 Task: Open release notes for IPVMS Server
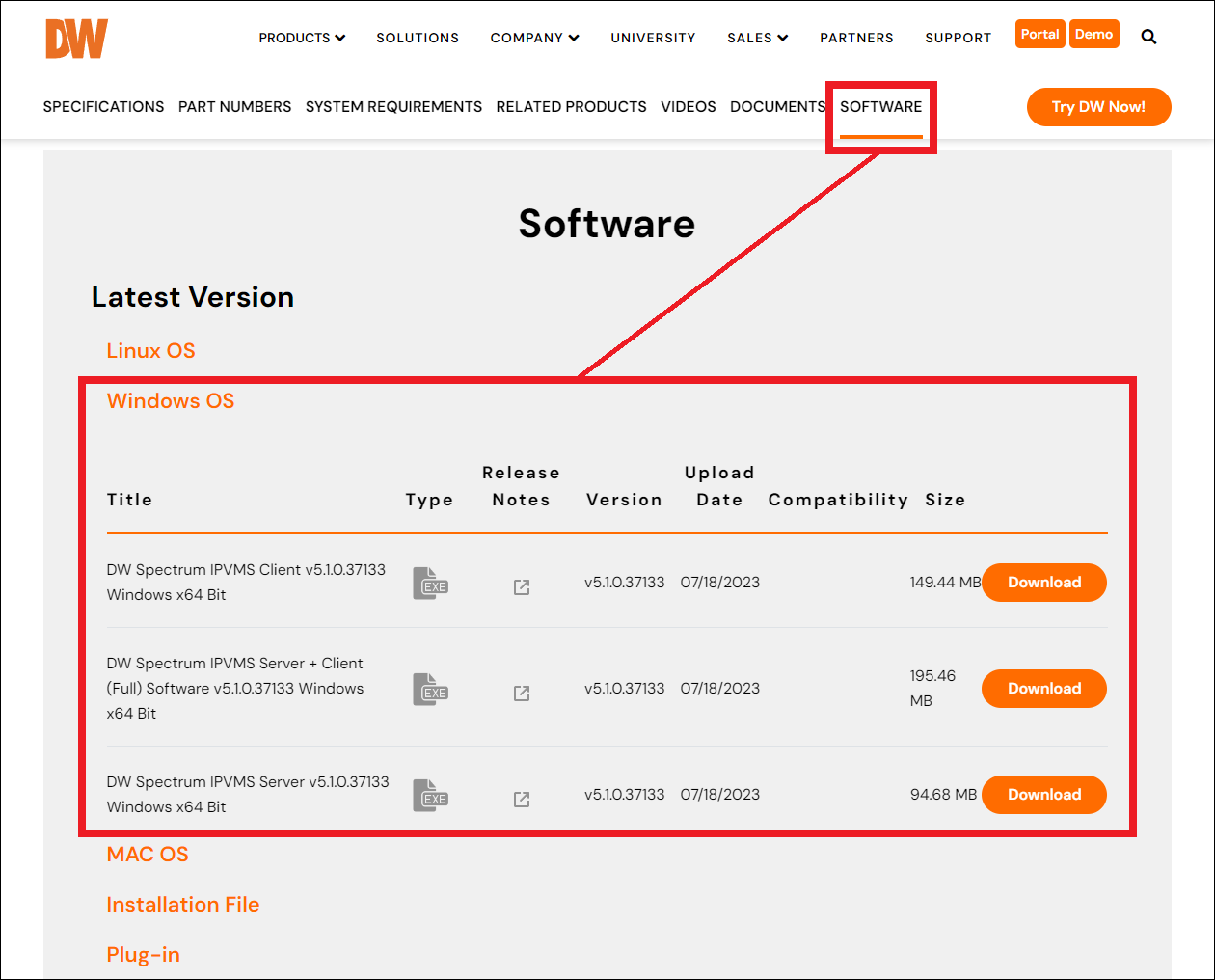[522, 800]
